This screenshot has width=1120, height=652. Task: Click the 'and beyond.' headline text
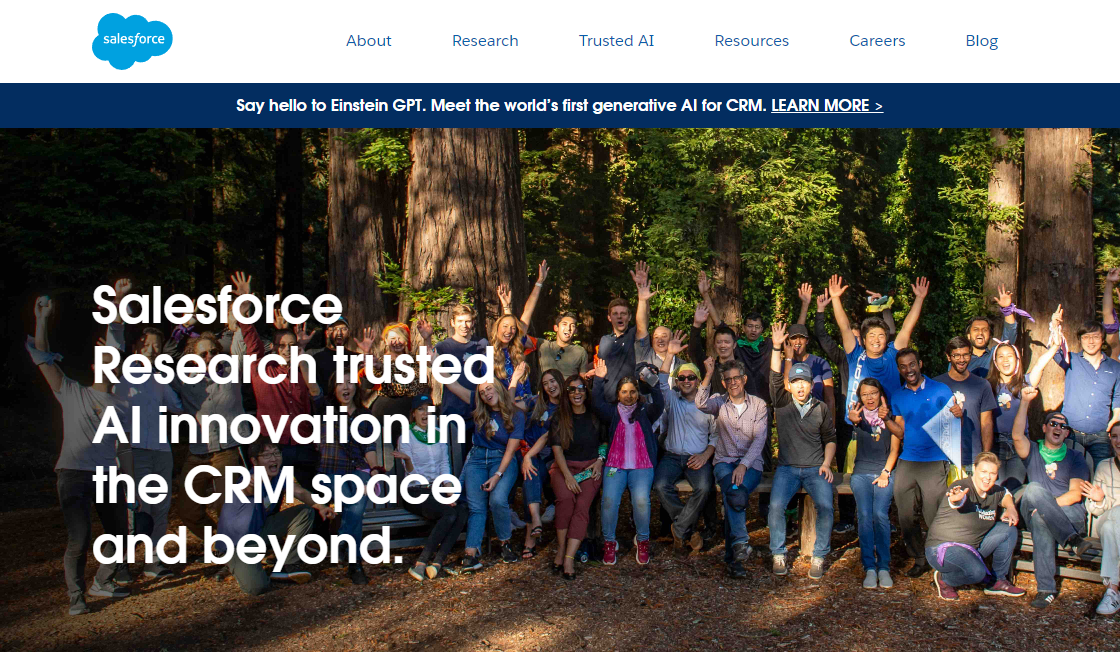tap(249, 546)
